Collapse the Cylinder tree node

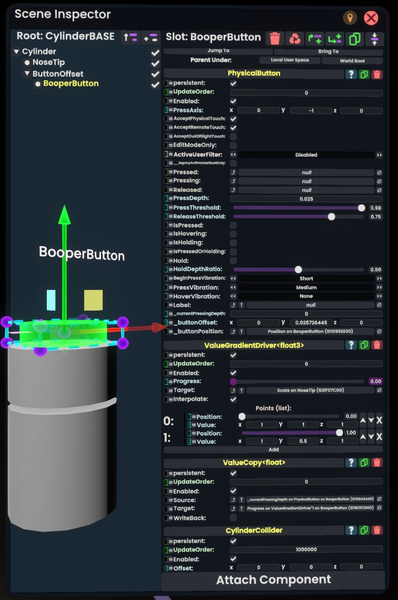pos(16,51)
